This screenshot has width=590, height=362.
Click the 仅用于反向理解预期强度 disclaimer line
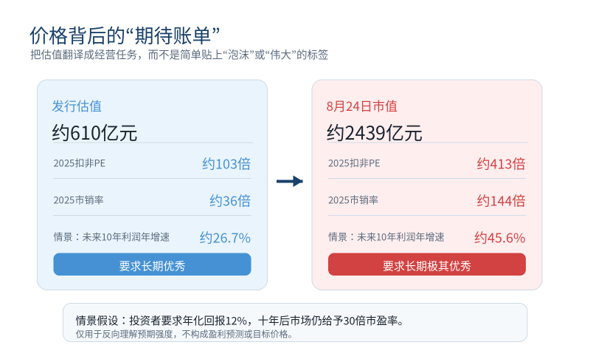[x=184, y=334]
